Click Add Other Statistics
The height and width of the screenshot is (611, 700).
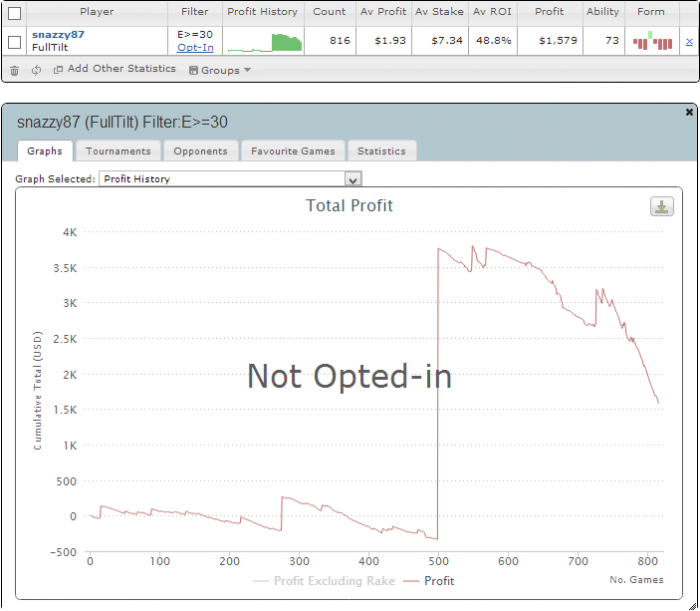click(x=115, y=69)
